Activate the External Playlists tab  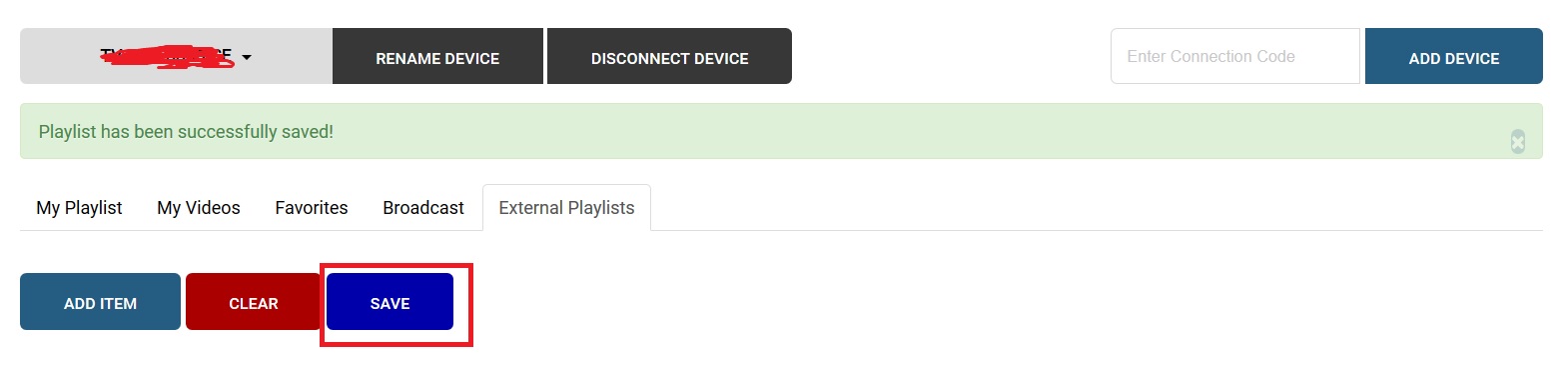coord(566,207)
